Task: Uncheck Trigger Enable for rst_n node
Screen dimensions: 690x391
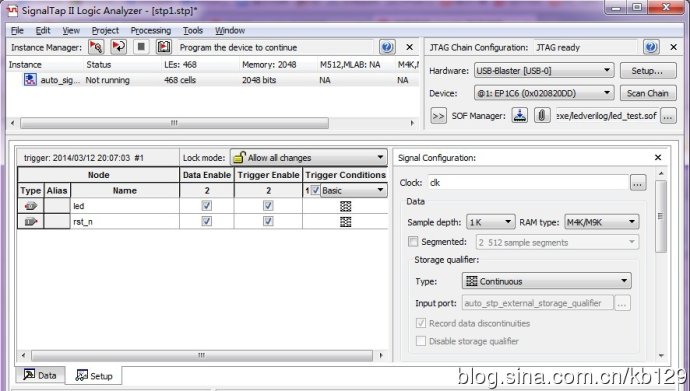Action: (x=268, y=221)
